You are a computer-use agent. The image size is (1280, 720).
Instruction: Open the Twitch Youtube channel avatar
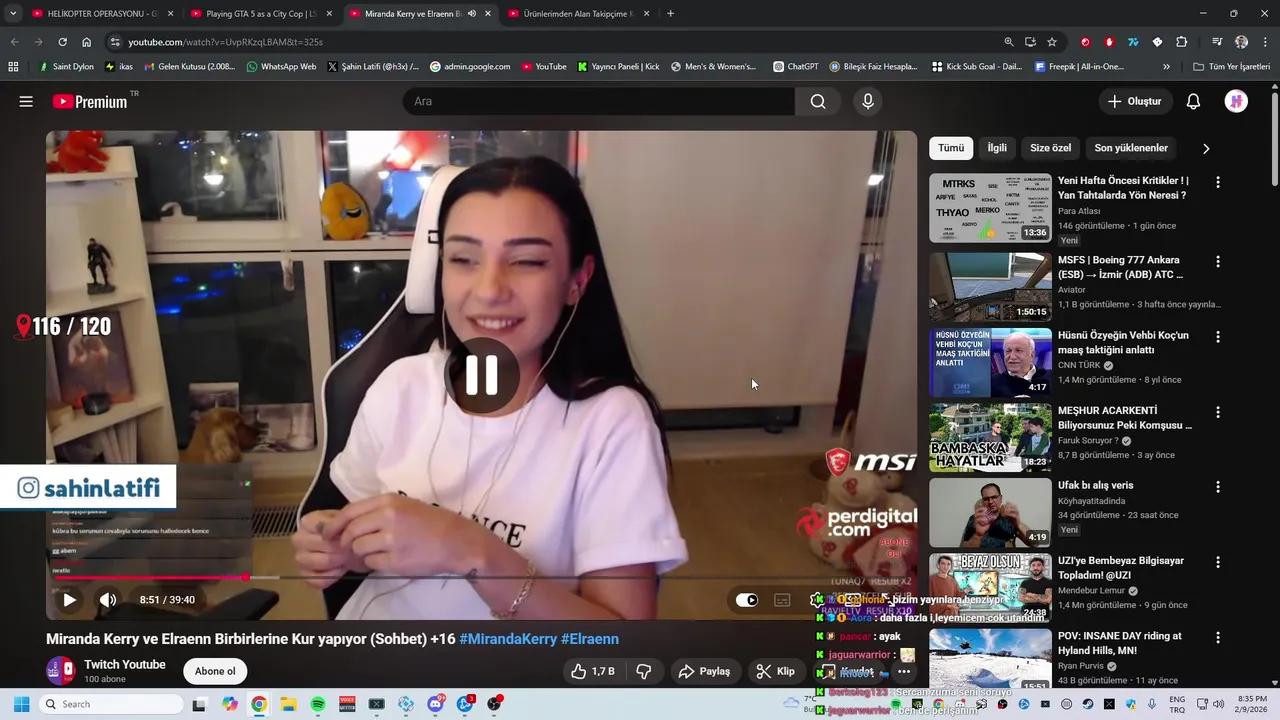[x=60, y=670]
